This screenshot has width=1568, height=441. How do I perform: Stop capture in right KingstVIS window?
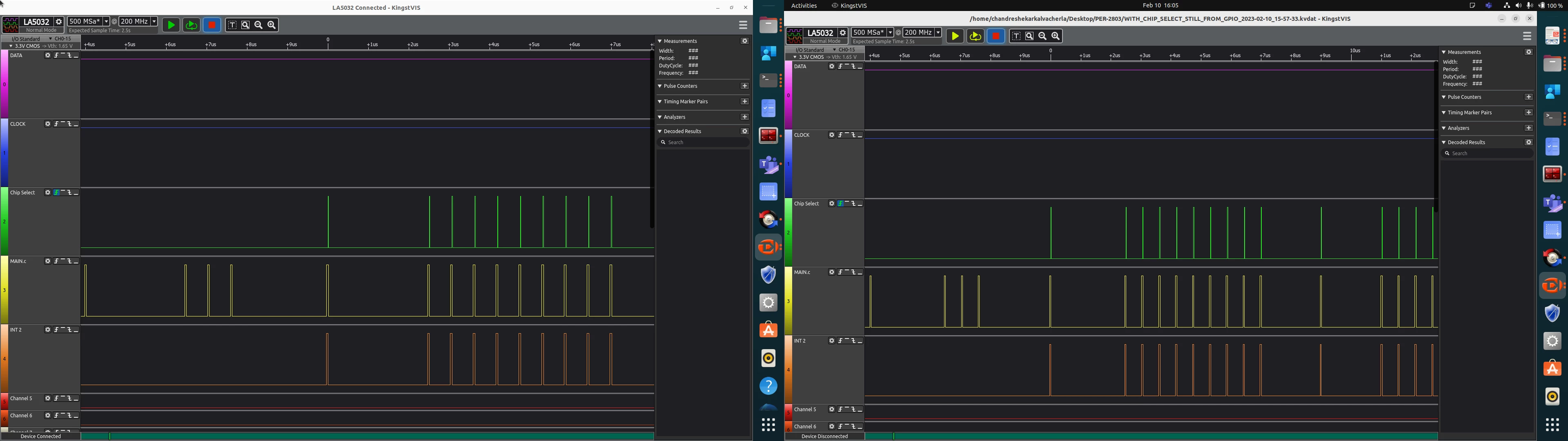tap(996, 36)
